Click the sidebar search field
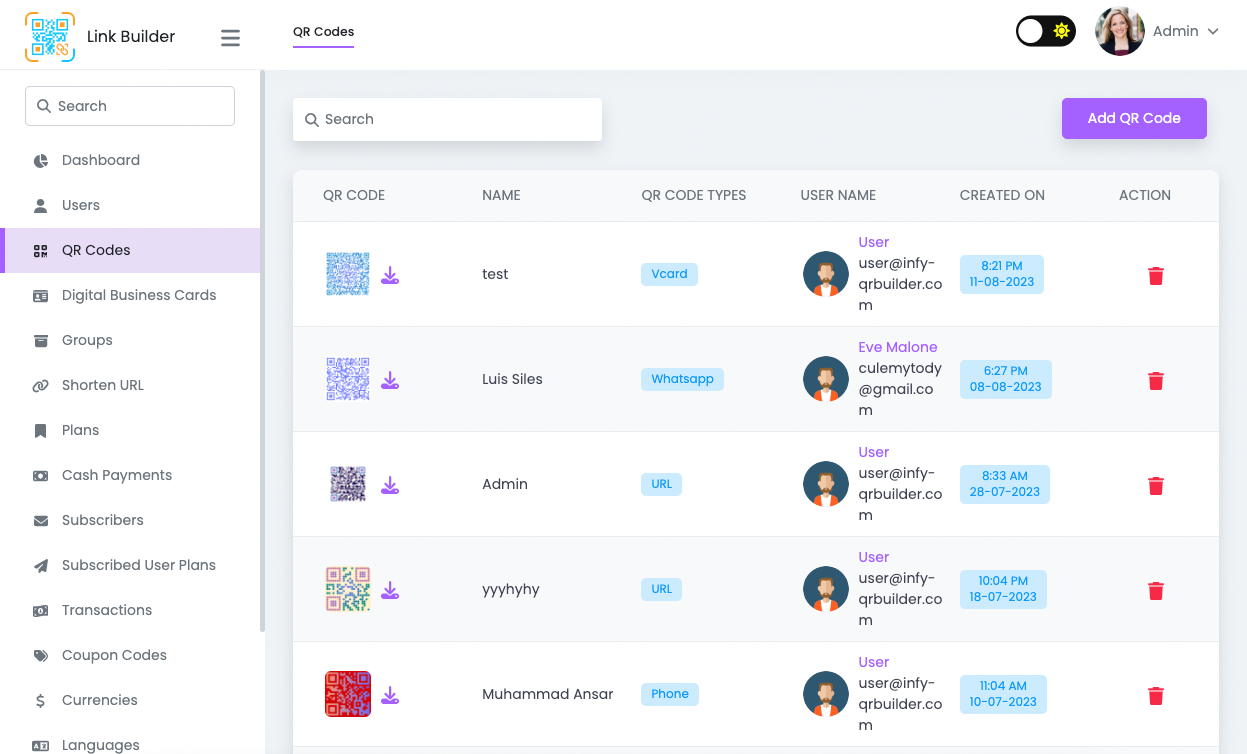The height and width of the screenshot is (754, 1247). pyautogui.click(x=130, y=106)
